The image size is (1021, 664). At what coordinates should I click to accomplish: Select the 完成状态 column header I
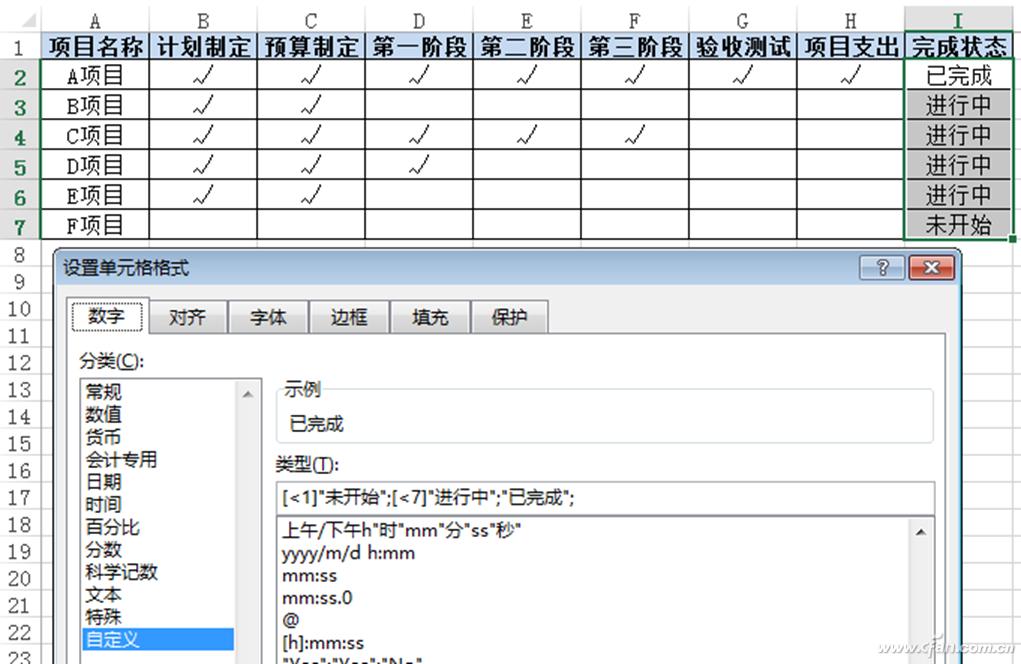click(x=958, y=21)
